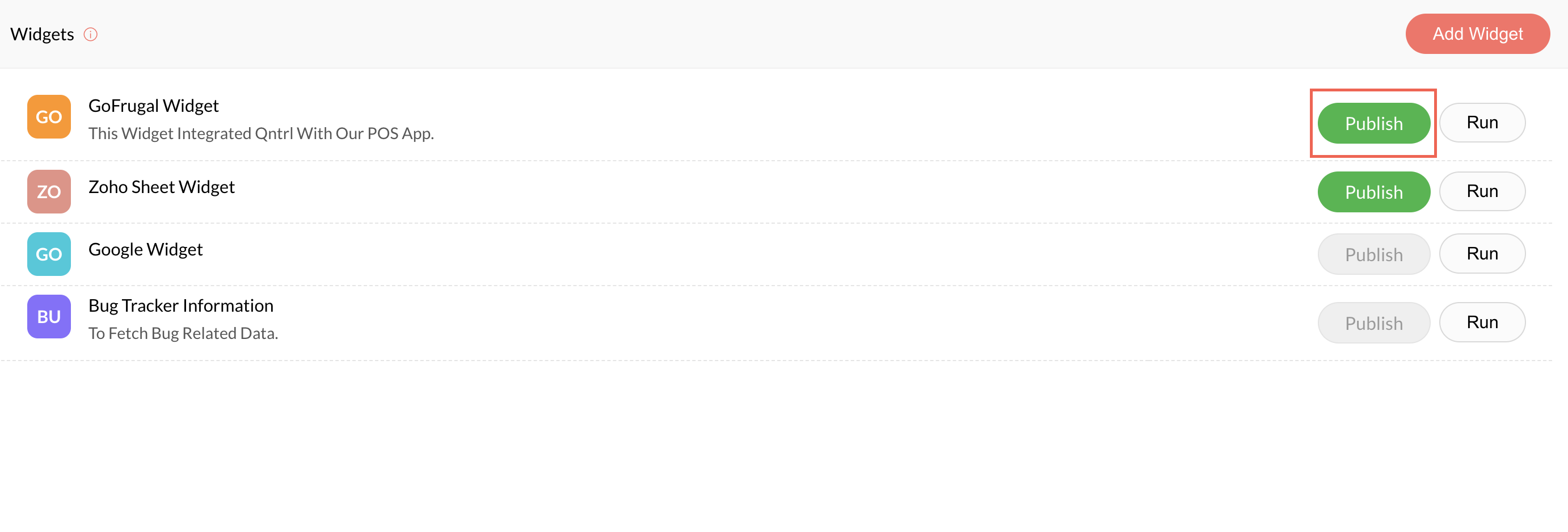Publish the GoFrugal Widget

click(x=1373, y=123)
